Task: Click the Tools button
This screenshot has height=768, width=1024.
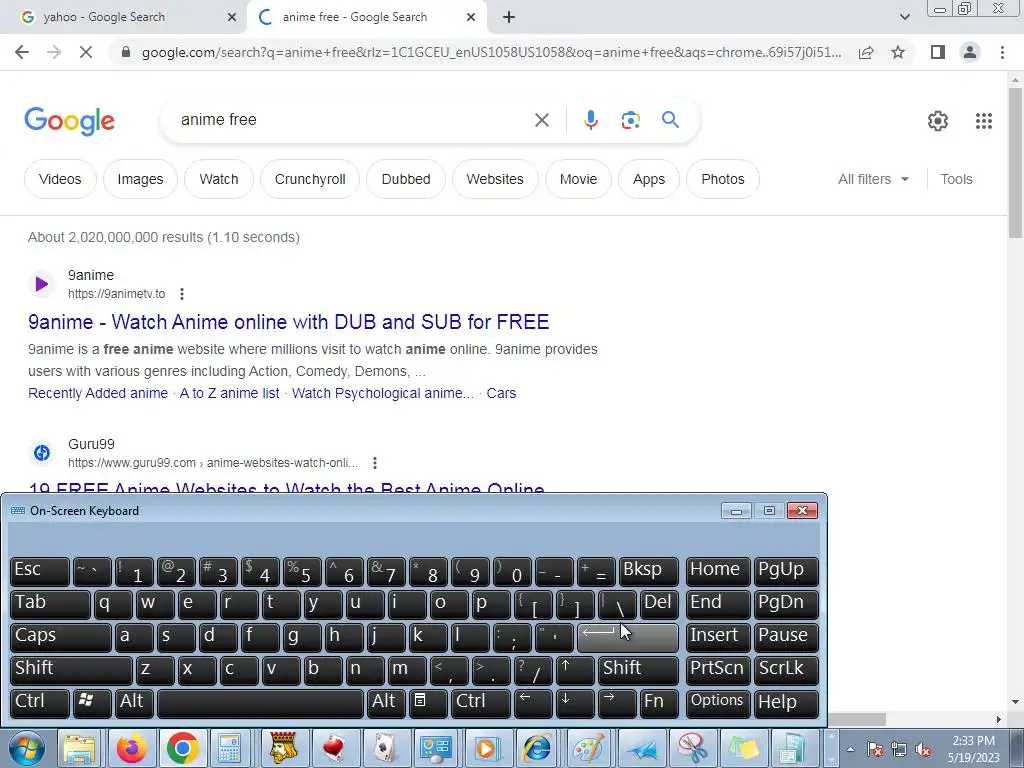Action: point(956,179)
